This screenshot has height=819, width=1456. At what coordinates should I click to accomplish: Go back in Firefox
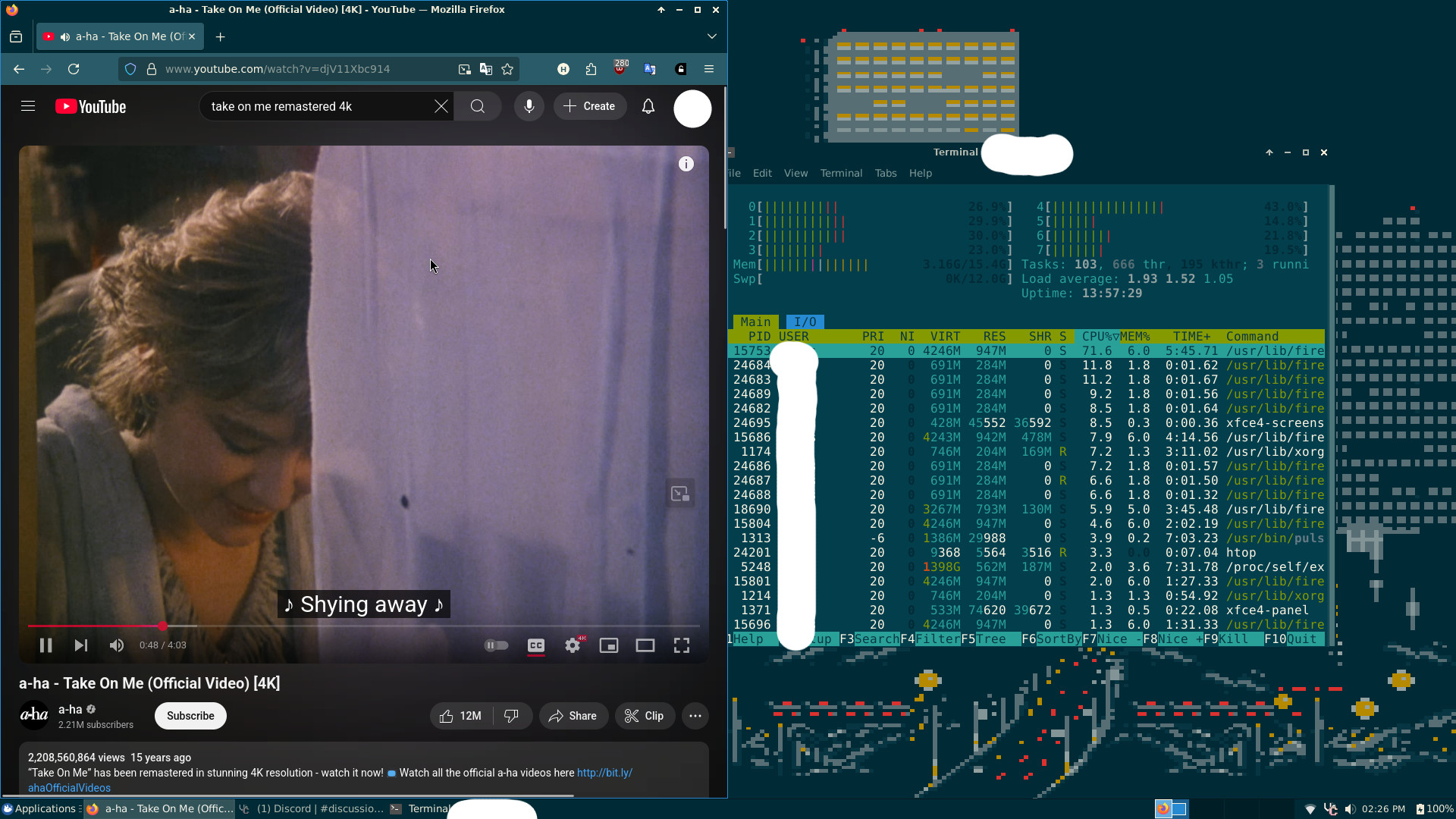tap(19, 69)
